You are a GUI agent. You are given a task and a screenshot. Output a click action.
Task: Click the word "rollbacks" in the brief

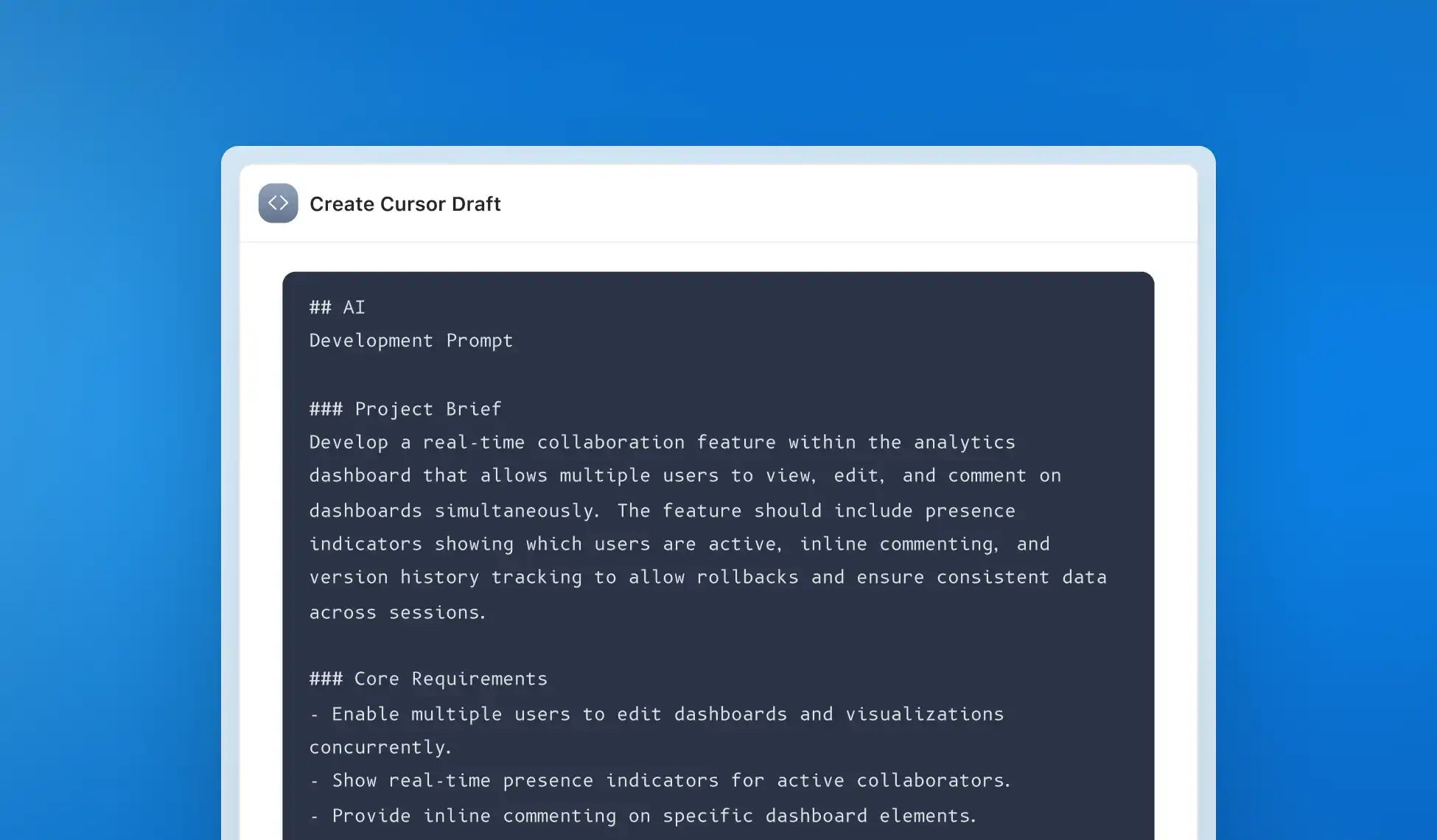tap(747, 578)
